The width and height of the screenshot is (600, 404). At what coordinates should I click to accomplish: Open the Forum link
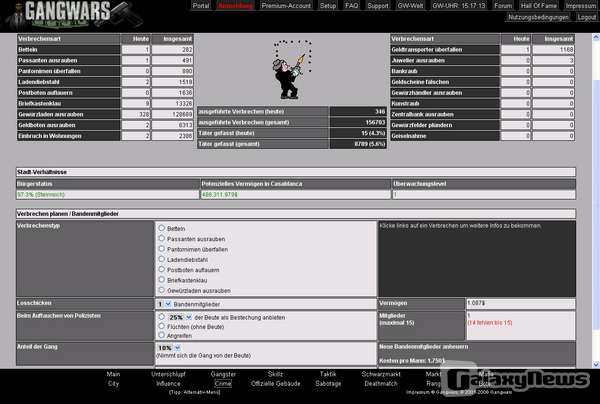(503, 6)
